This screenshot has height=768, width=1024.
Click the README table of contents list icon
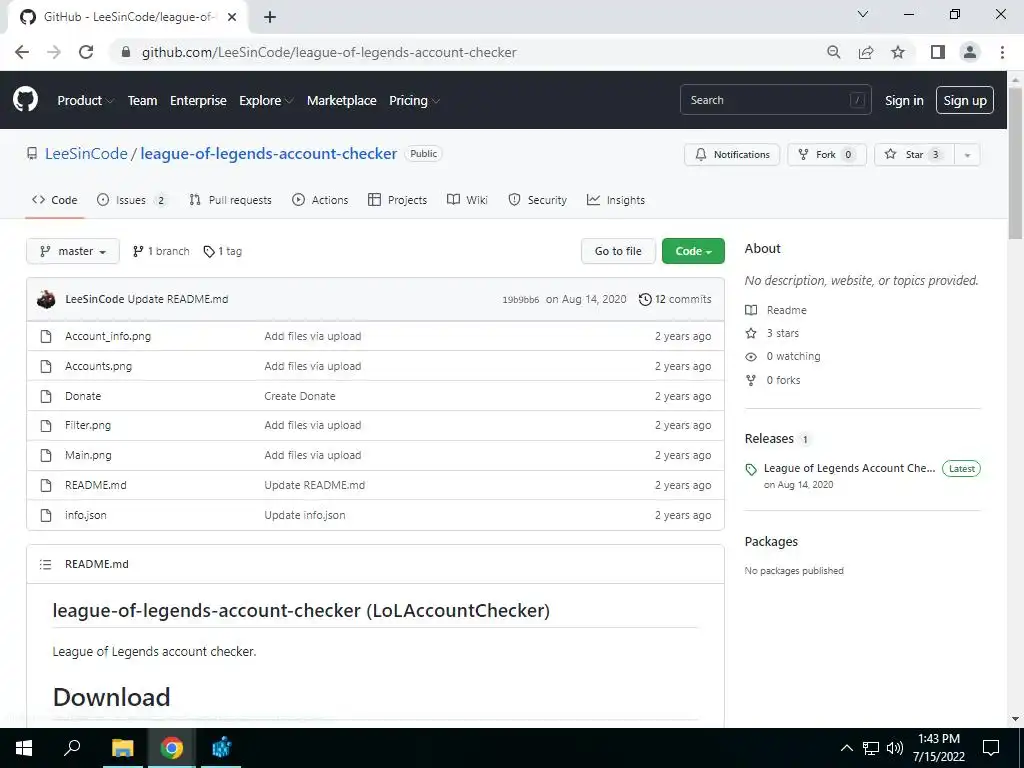point(45,564)
